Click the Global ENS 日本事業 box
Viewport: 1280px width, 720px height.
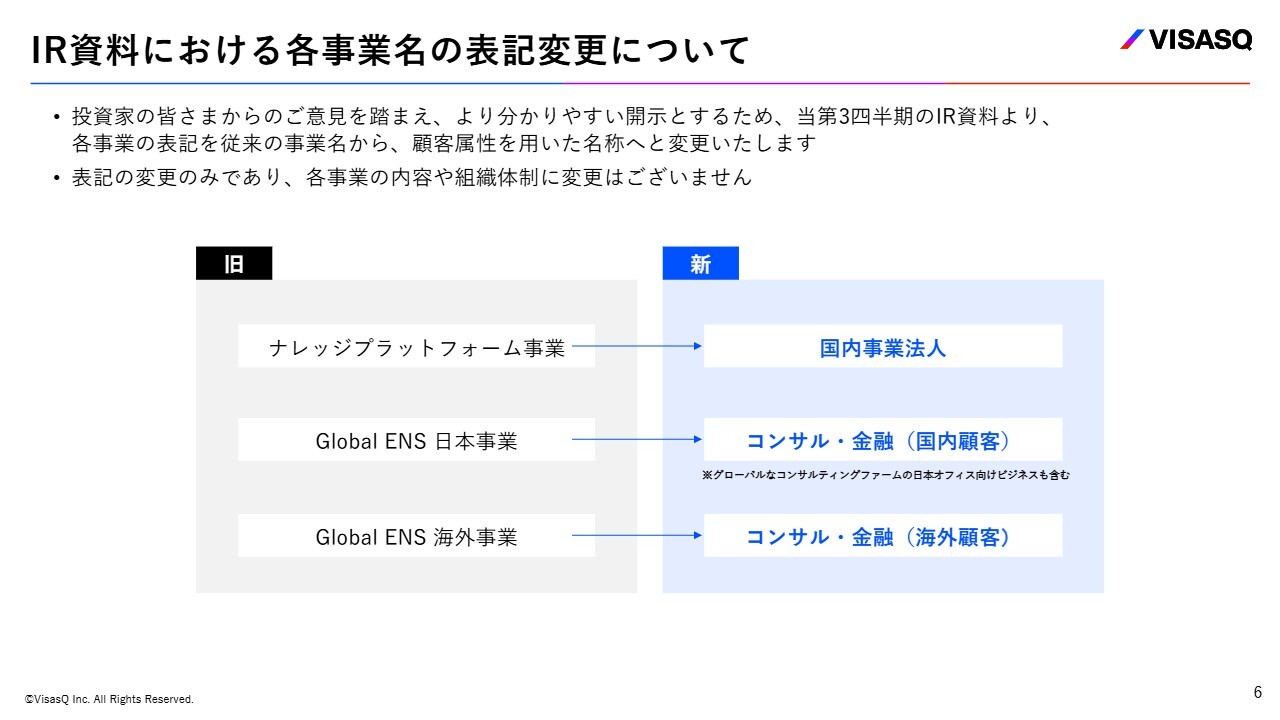(x=416, y=440)
